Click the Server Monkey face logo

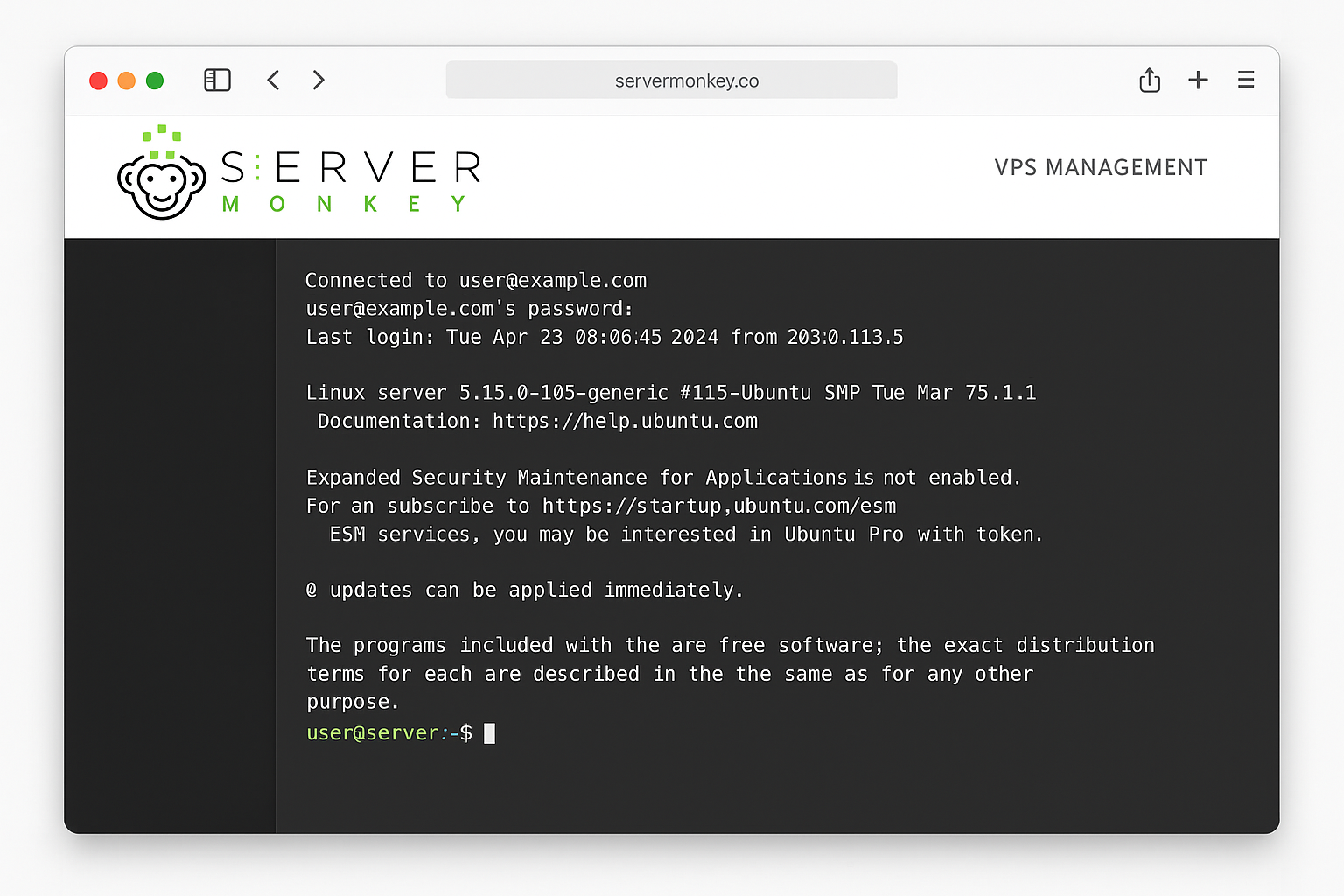point(162,173)
